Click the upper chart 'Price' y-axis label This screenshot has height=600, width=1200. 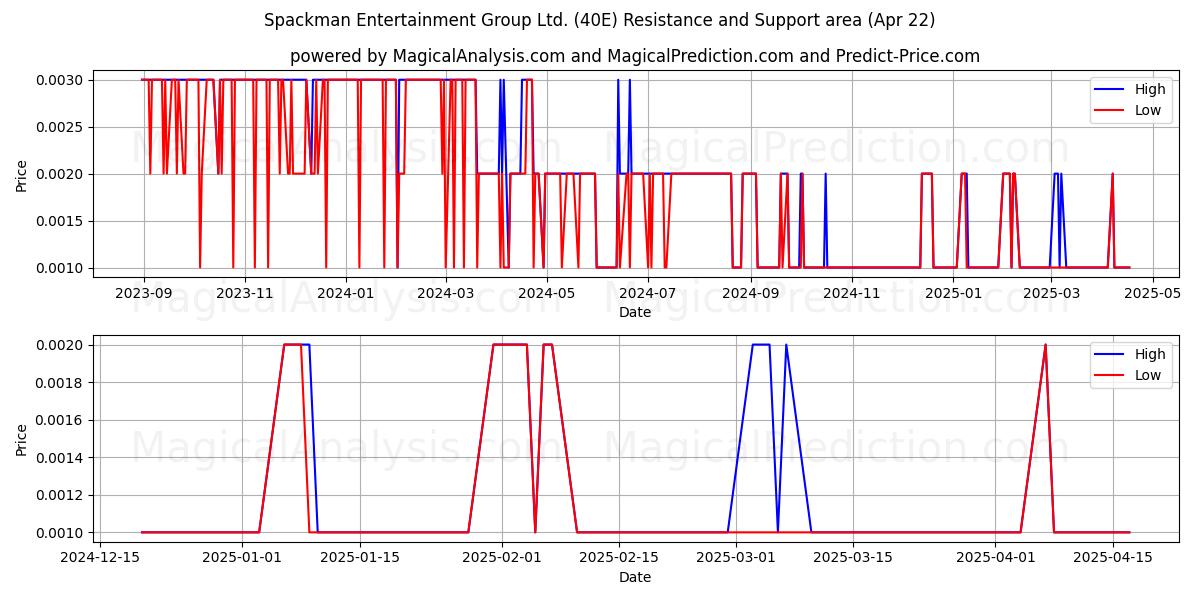click(22, 174)
